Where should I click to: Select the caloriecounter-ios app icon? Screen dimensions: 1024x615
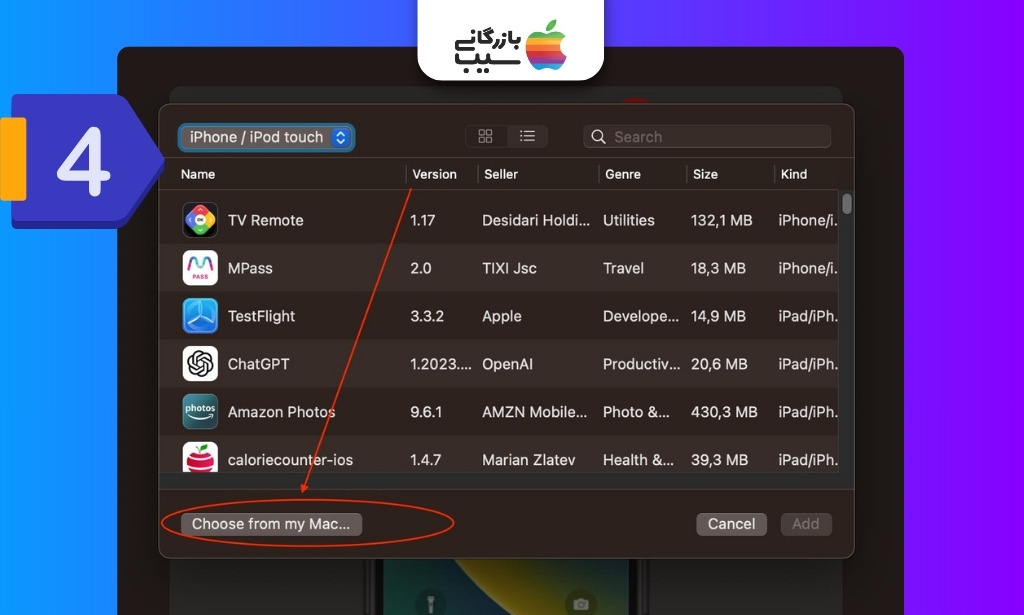200,457
